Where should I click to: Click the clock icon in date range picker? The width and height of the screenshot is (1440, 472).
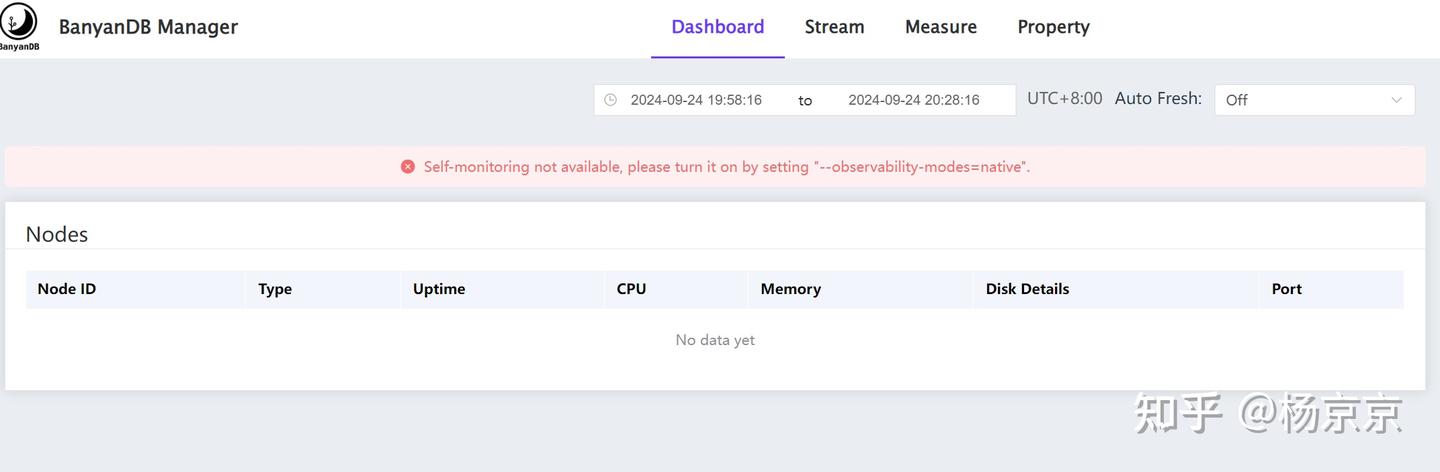[610, 100]
